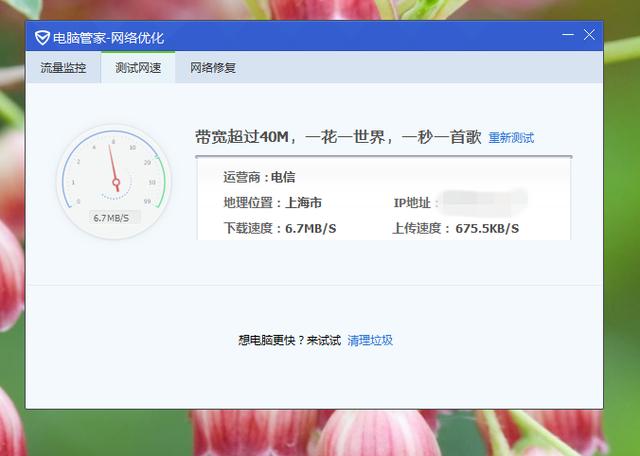The width and height of the screenshot is (640, 456).
Task: Select the 运营商：电信 text
Action: click(259, 178)
